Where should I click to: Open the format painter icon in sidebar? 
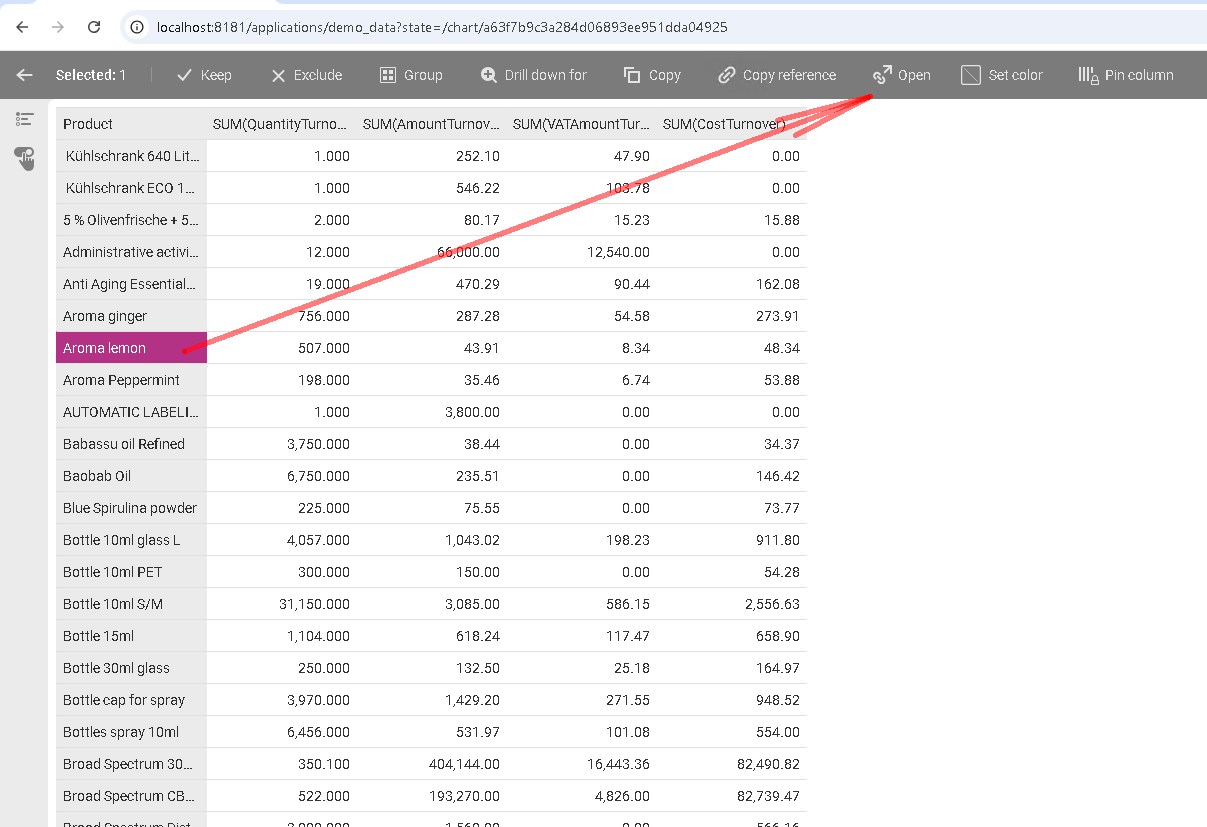coord(25,157)
